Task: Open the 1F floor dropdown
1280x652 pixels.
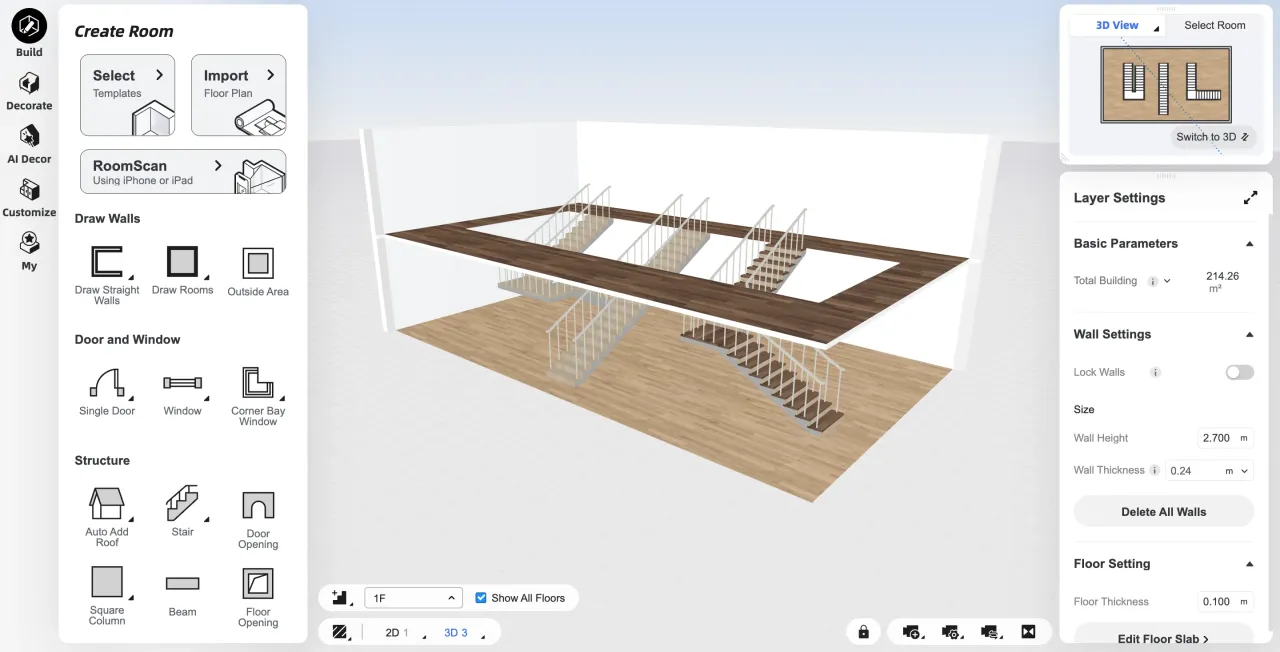Action: (412, 598)
